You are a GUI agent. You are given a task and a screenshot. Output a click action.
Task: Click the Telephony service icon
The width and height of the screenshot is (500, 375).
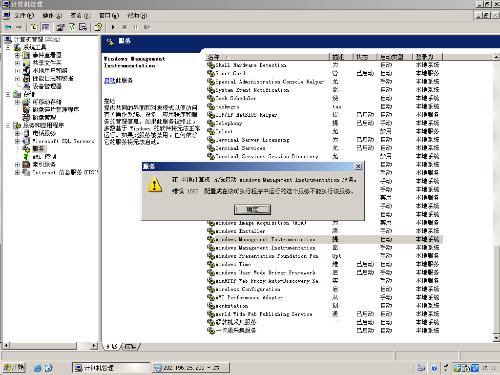tap(211, 123)
